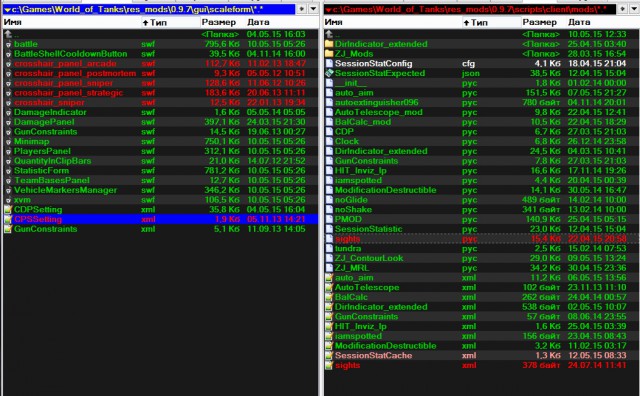640x396 pixels.
Task: Select the VehicleMarkersManager file name
Action: pos(65,190)
